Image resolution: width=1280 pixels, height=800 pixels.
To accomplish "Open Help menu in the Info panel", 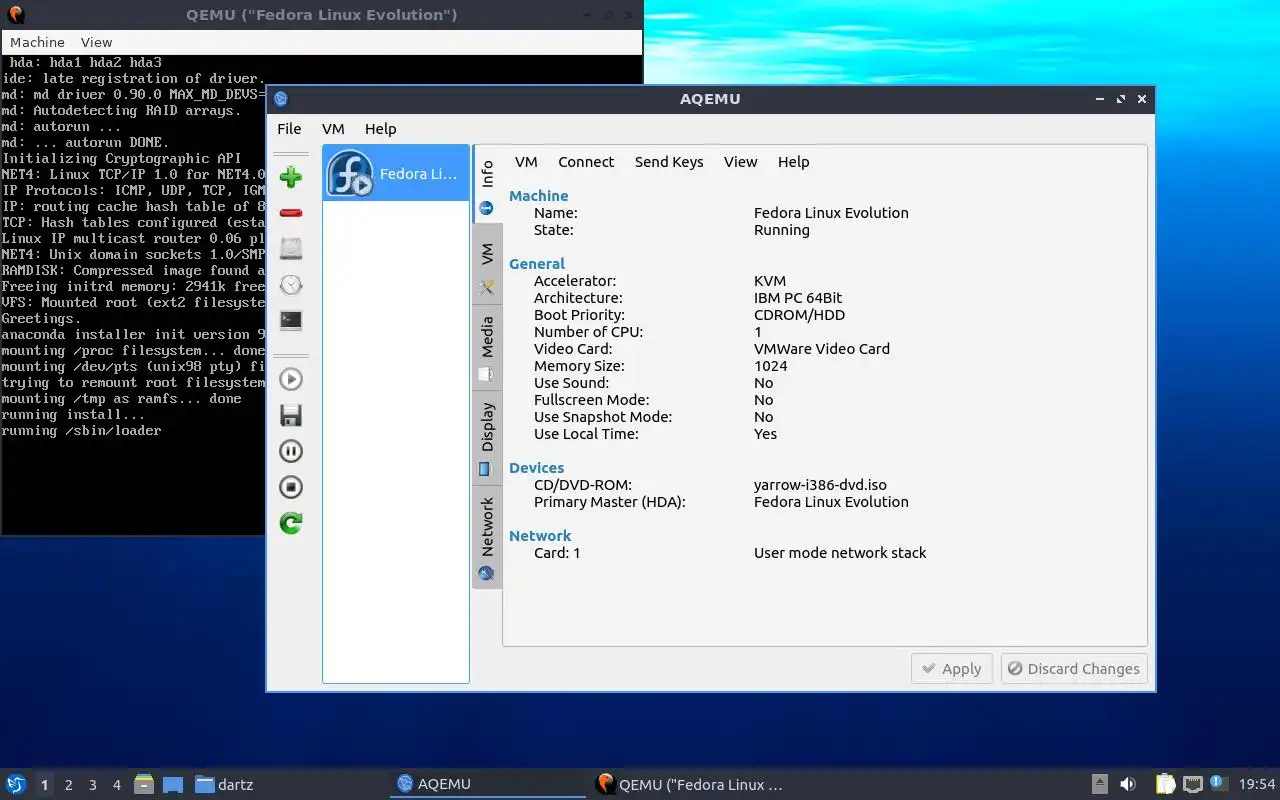I will (x=793, y=162).
